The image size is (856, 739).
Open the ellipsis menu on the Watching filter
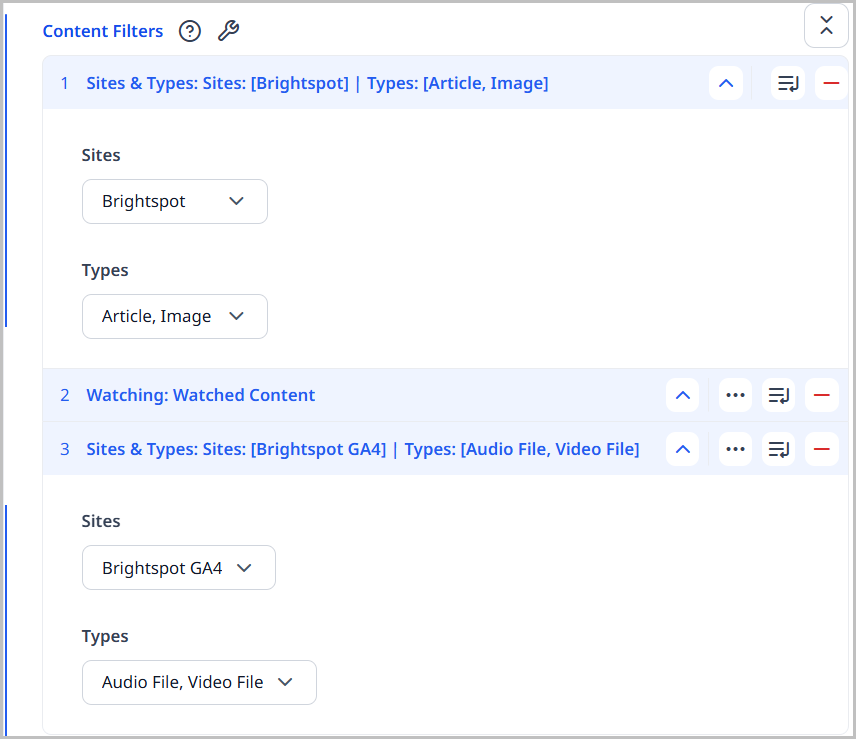coord(735,395)
